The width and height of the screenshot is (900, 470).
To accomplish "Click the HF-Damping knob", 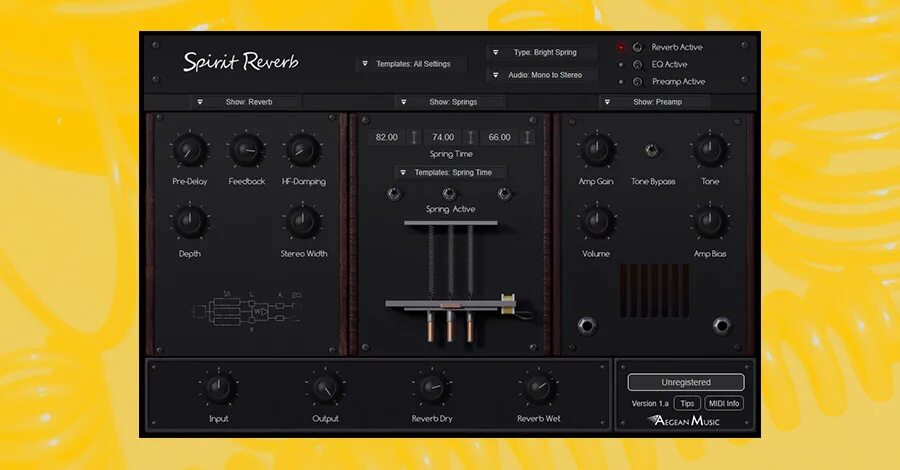I will point(303,151).
